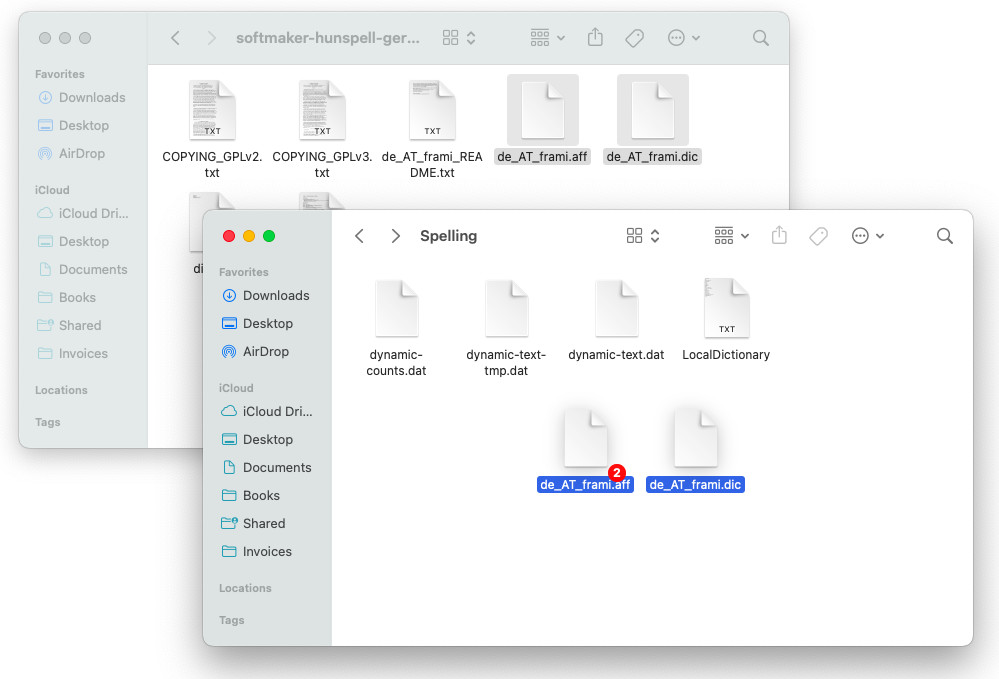Viewport: 999px width, 679px height.
Task: Minimize the Spelling window with yellow button
Action: 249,236
